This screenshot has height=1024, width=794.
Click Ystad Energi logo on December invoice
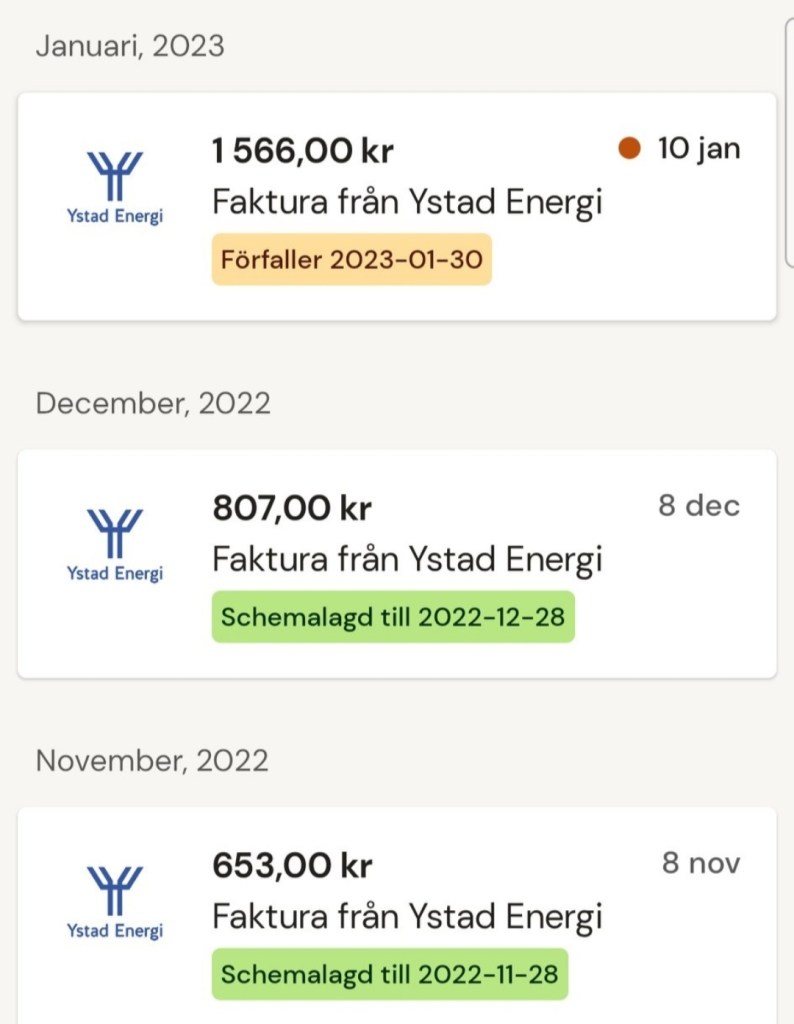pyautogui.click(x=114, y=545)
